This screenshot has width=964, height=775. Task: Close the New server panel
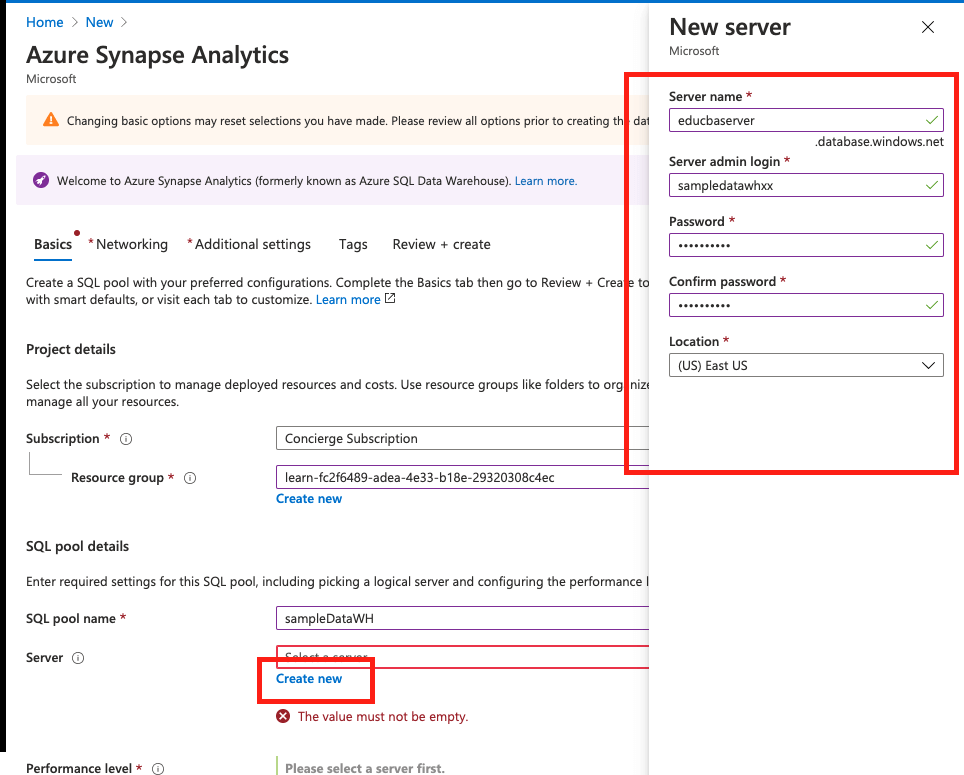click(x=928, y=27)
